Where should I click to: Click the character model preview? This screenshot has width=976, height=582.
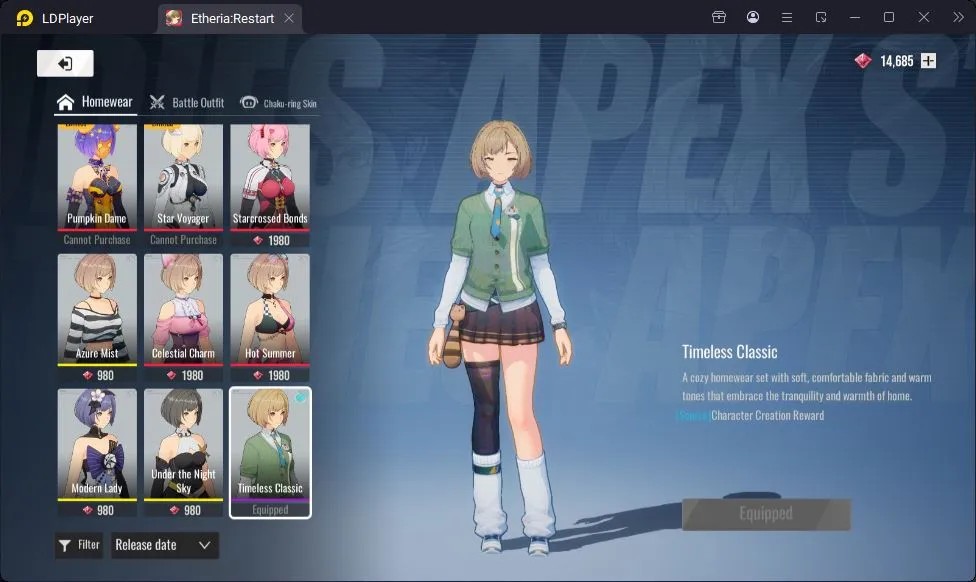click(x=500, y=336)
